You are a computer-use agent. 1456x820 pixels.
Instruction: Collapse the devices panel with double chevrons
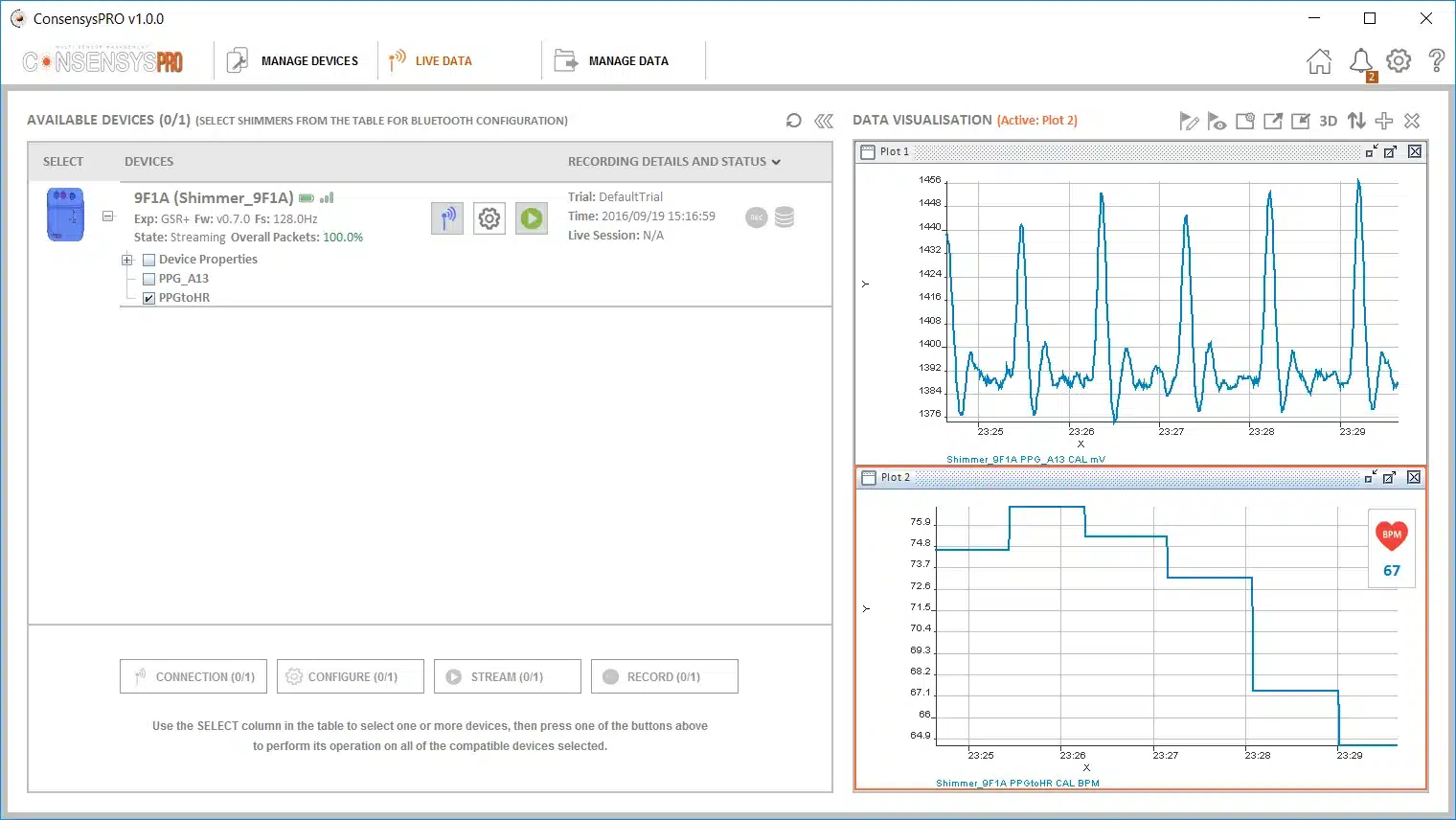(x=824, y=121)
